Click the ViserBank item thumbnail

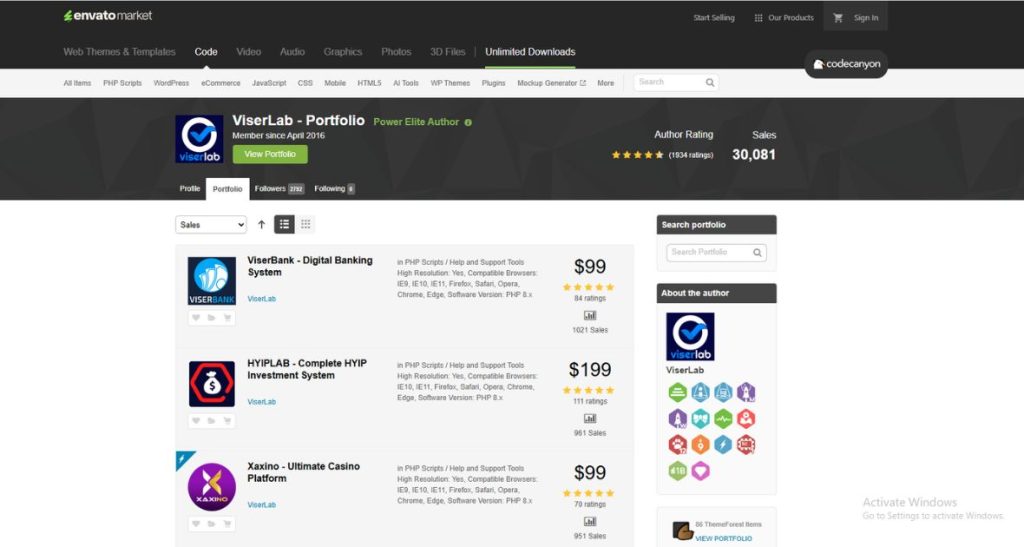pyautogui.click(x=212, y=281)
